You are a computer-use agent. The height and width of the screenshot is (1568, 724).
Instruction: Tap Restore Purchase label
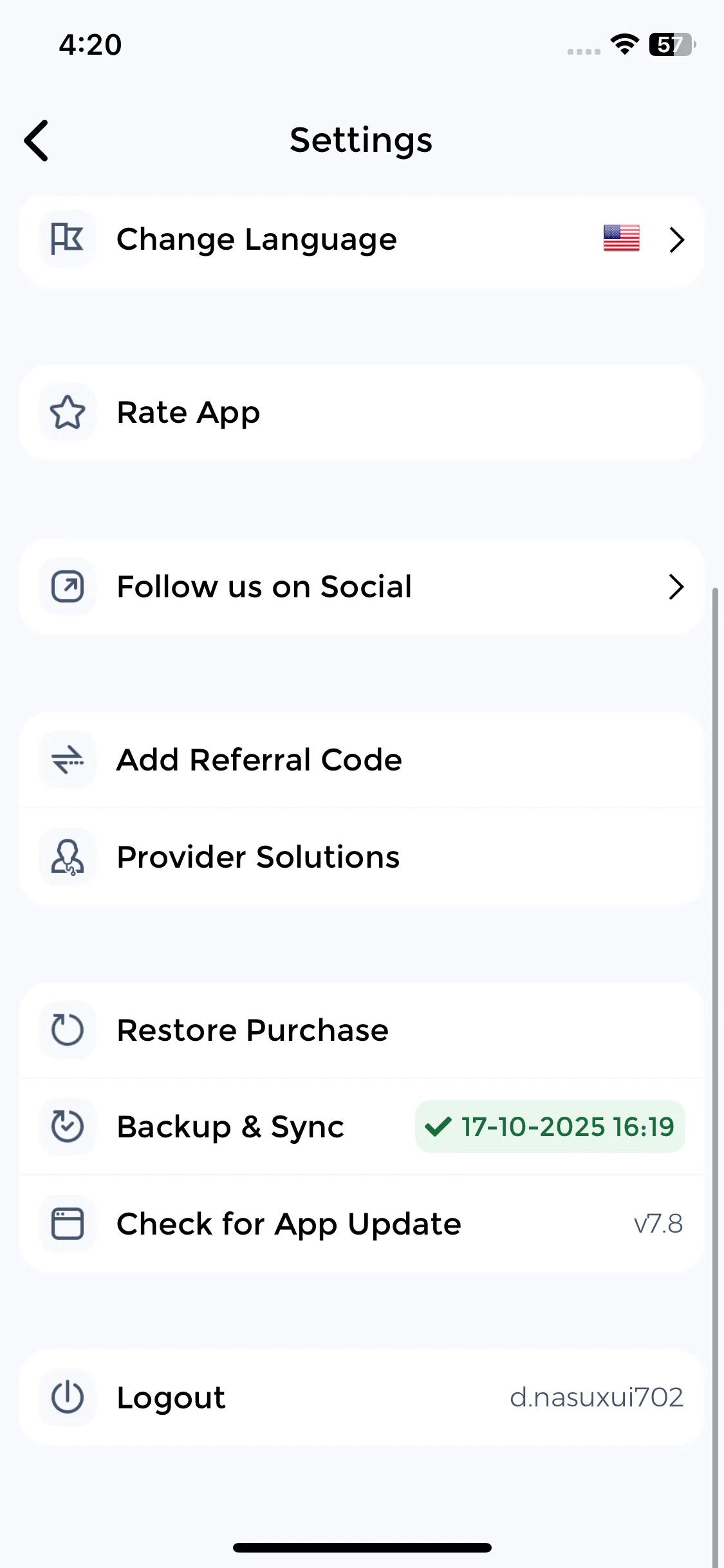[252, 1030]
